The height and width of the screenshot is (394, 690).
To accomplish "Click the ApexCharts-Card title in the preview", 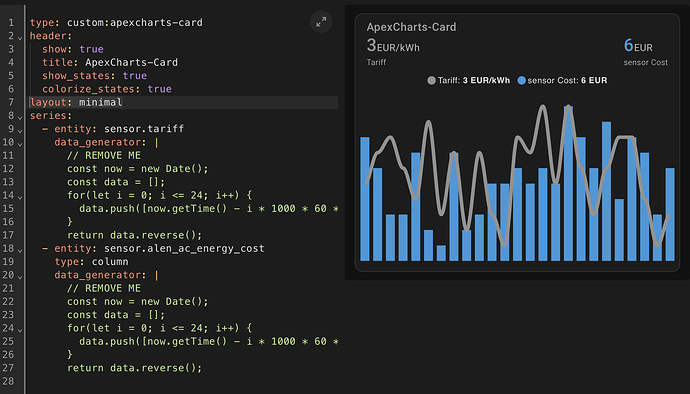I will coord(411,27).
